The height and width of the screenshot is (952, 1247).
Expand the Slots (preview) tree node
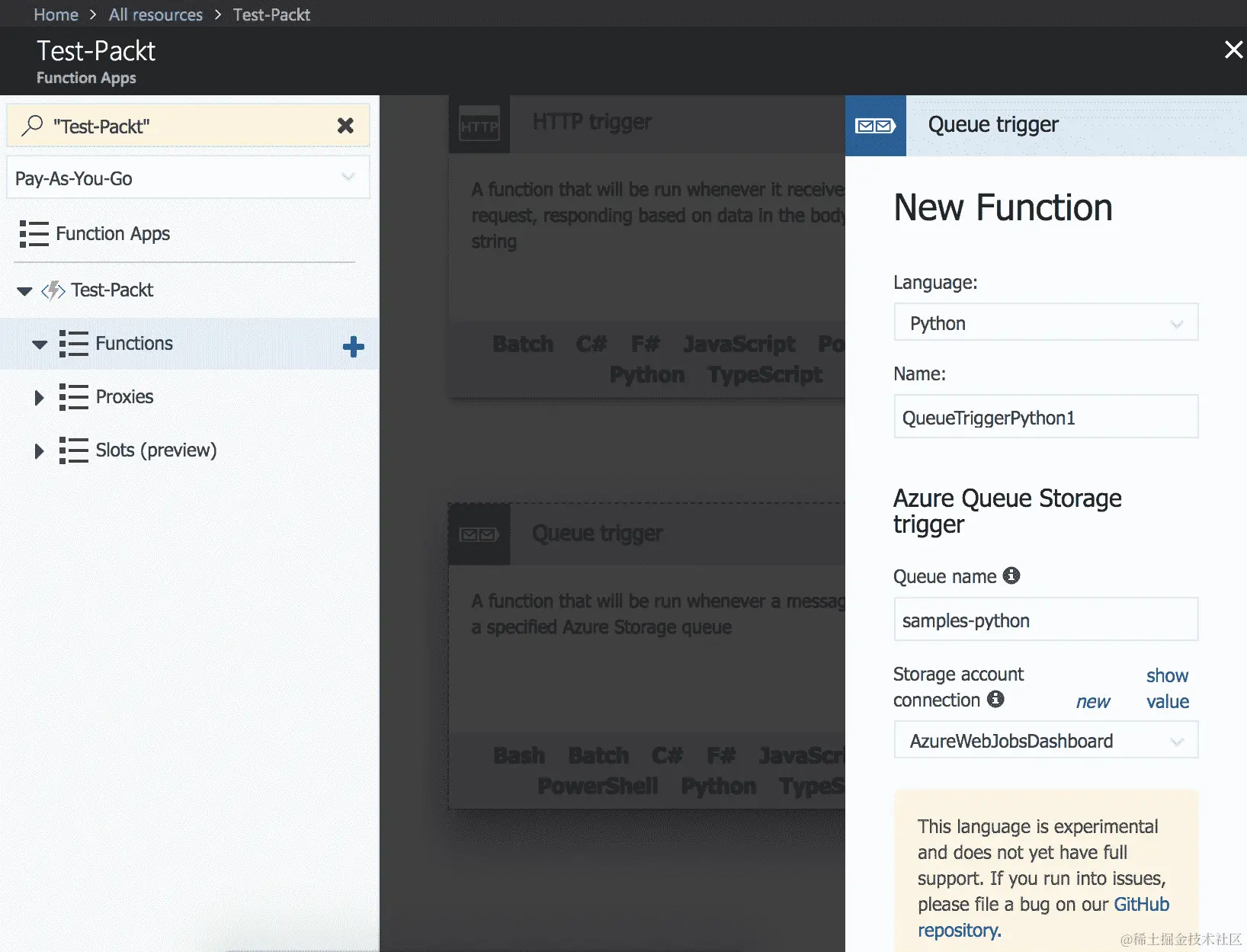pos(39,450)
